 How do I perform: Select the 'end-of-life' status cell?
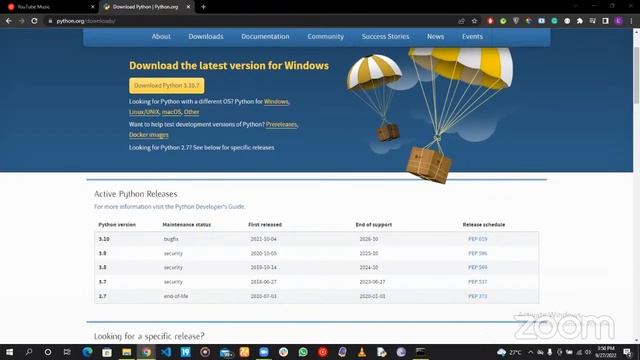click(x=176, y=296)
